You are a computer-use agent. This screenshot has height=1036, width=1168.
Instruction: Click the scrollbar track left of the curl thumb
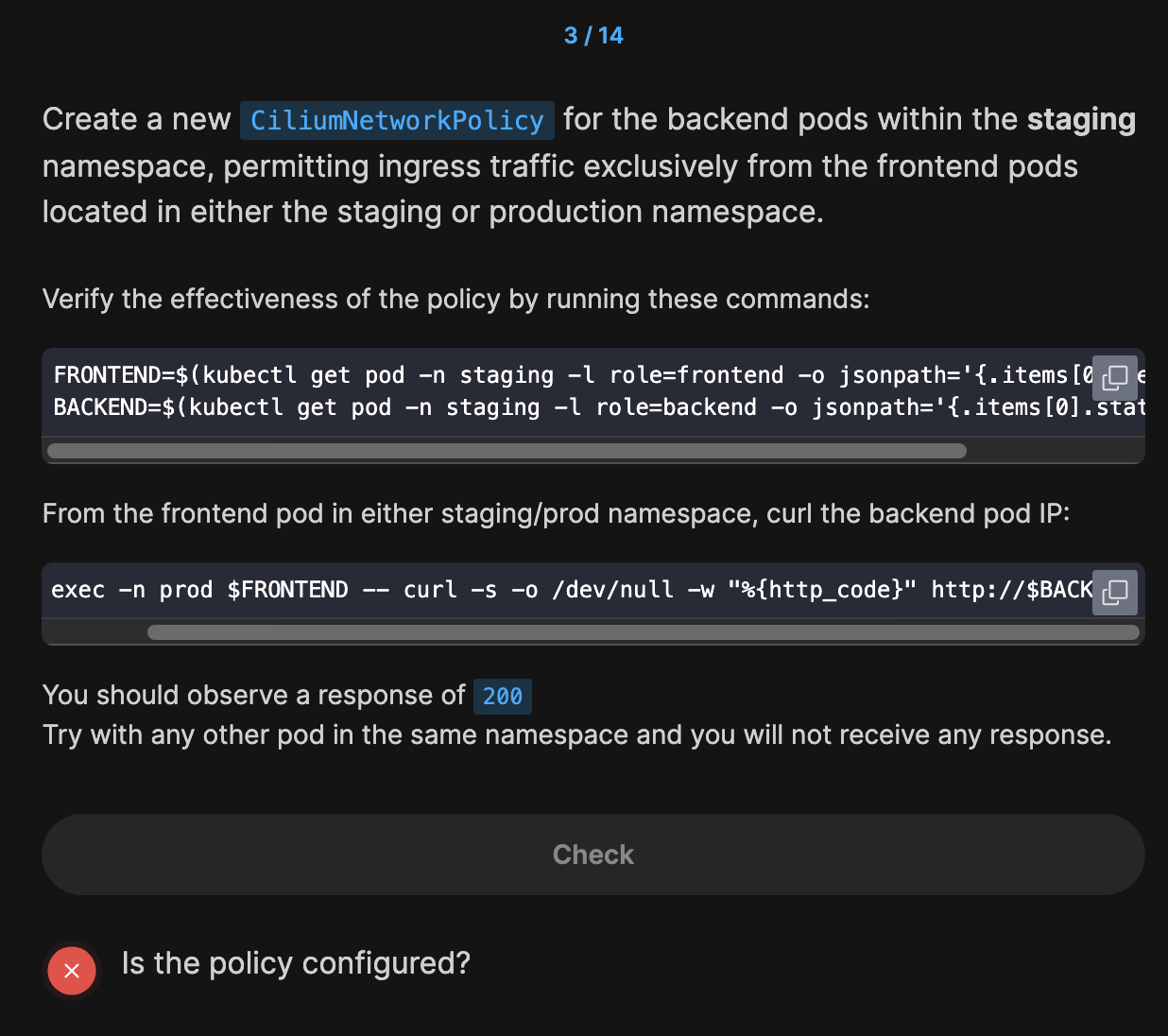pyautogui.click(x=94, y=632)
